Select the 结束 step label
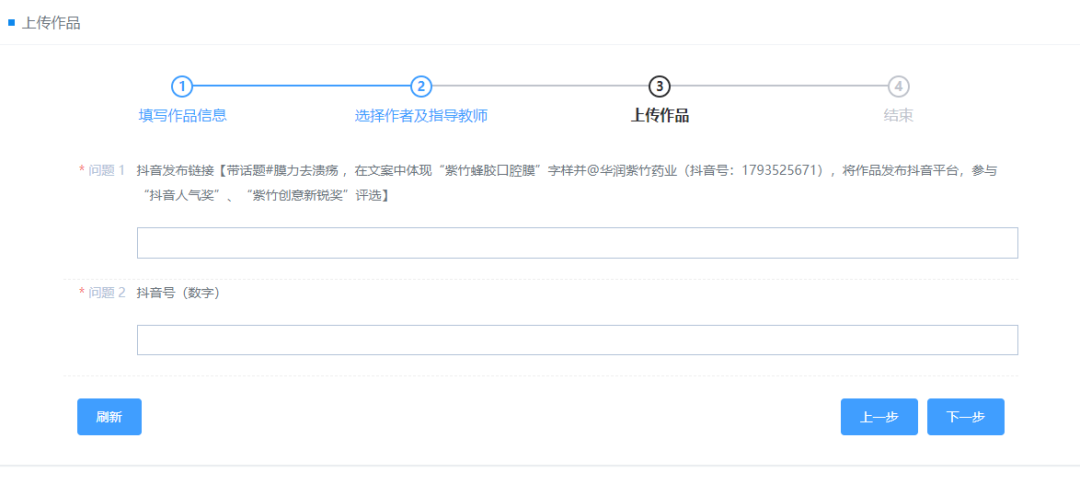The height and width of the screenshot is (496, 1080). [x=899, y=116]
